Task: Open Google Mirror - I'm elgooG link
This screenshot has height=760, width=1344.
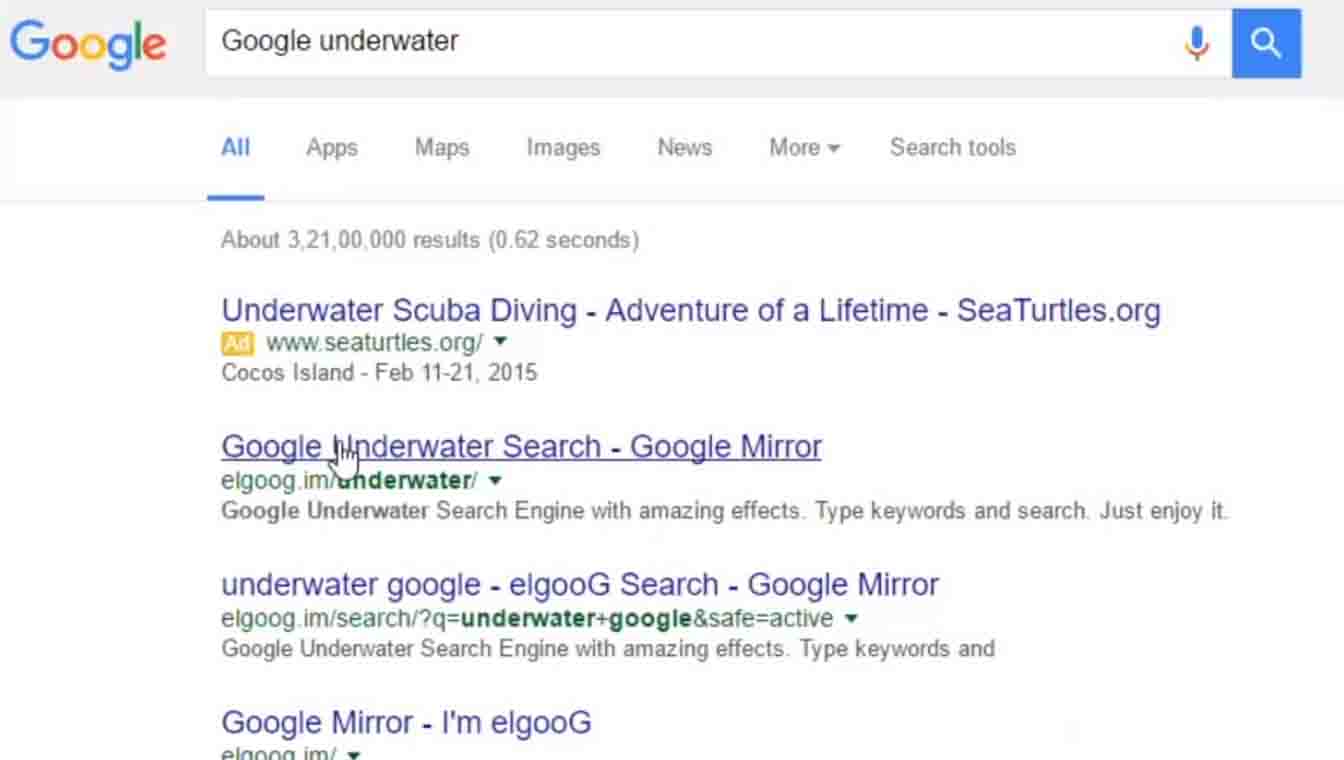Action: pos(406,722)
